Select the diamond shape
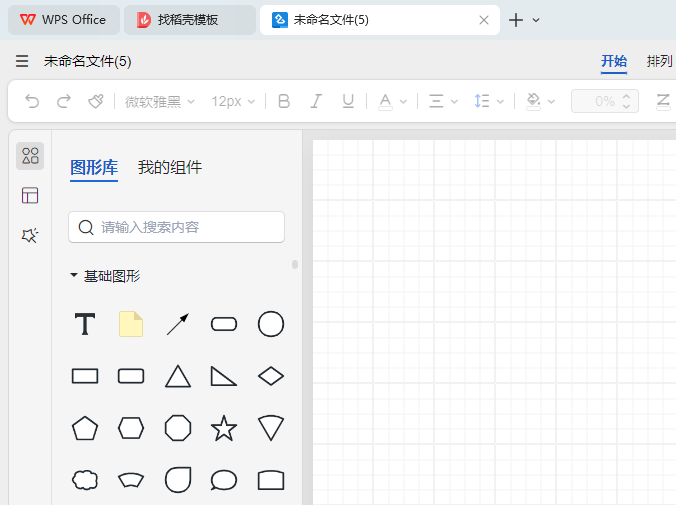This screenshot has width=676, height=505. pyautogui.click(x=271, y=376)
